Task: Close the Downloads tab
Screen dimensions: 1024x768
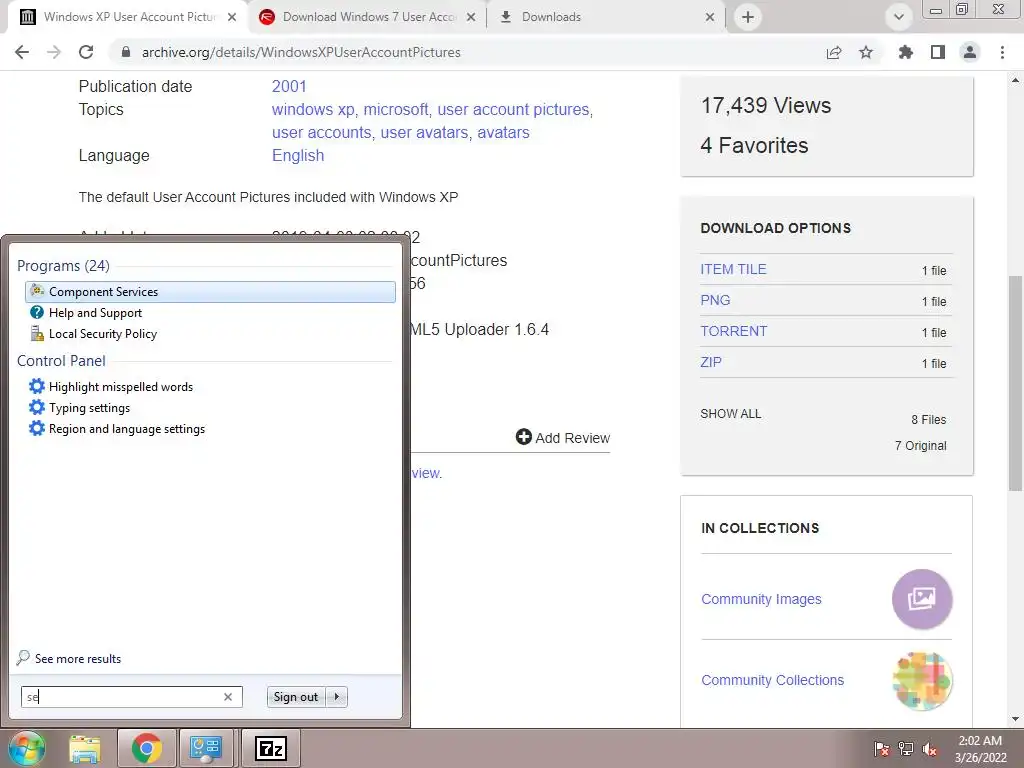Action: pyautogui.click(x=710, y=17)
